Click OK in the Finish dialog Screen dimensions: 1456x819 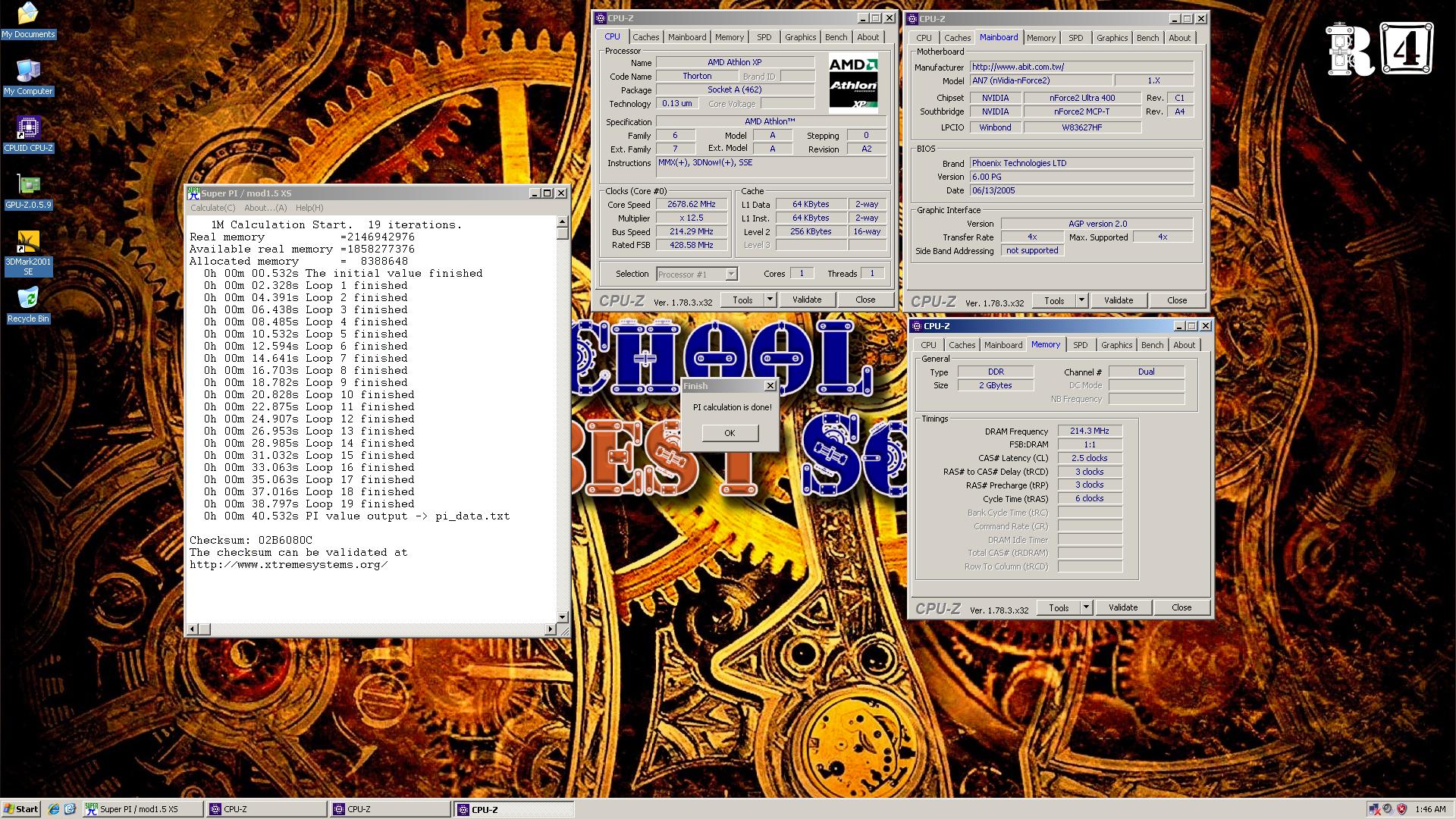pos(730,433)
